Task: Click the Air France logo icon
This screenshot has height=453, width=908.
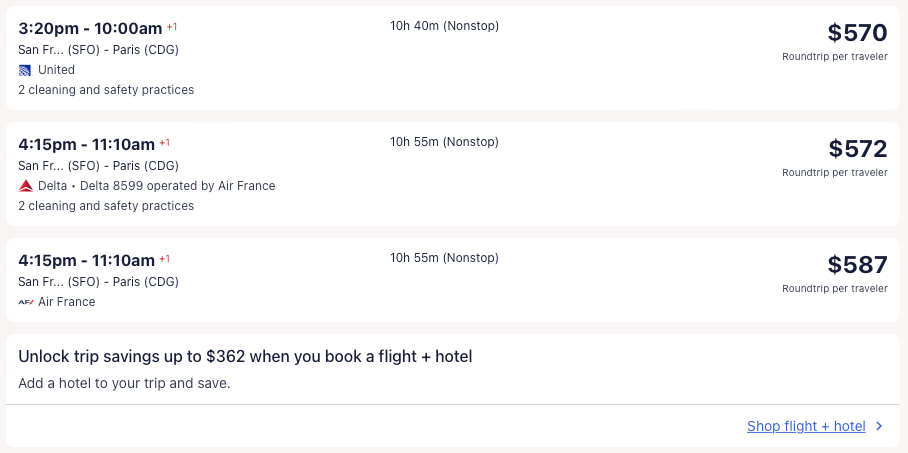Action: 26,302
